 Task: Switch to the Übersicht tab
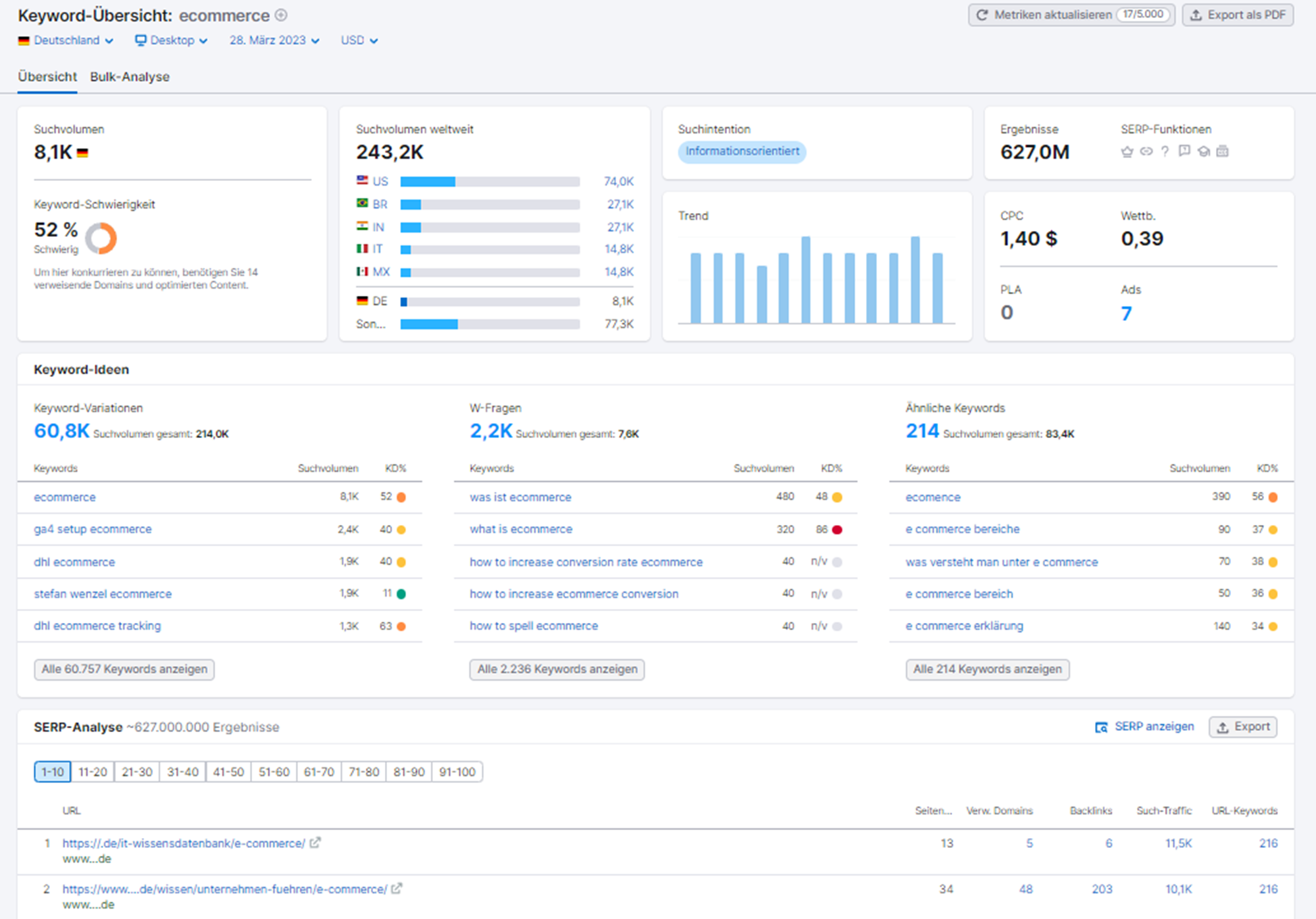click(x=47, y=77)
